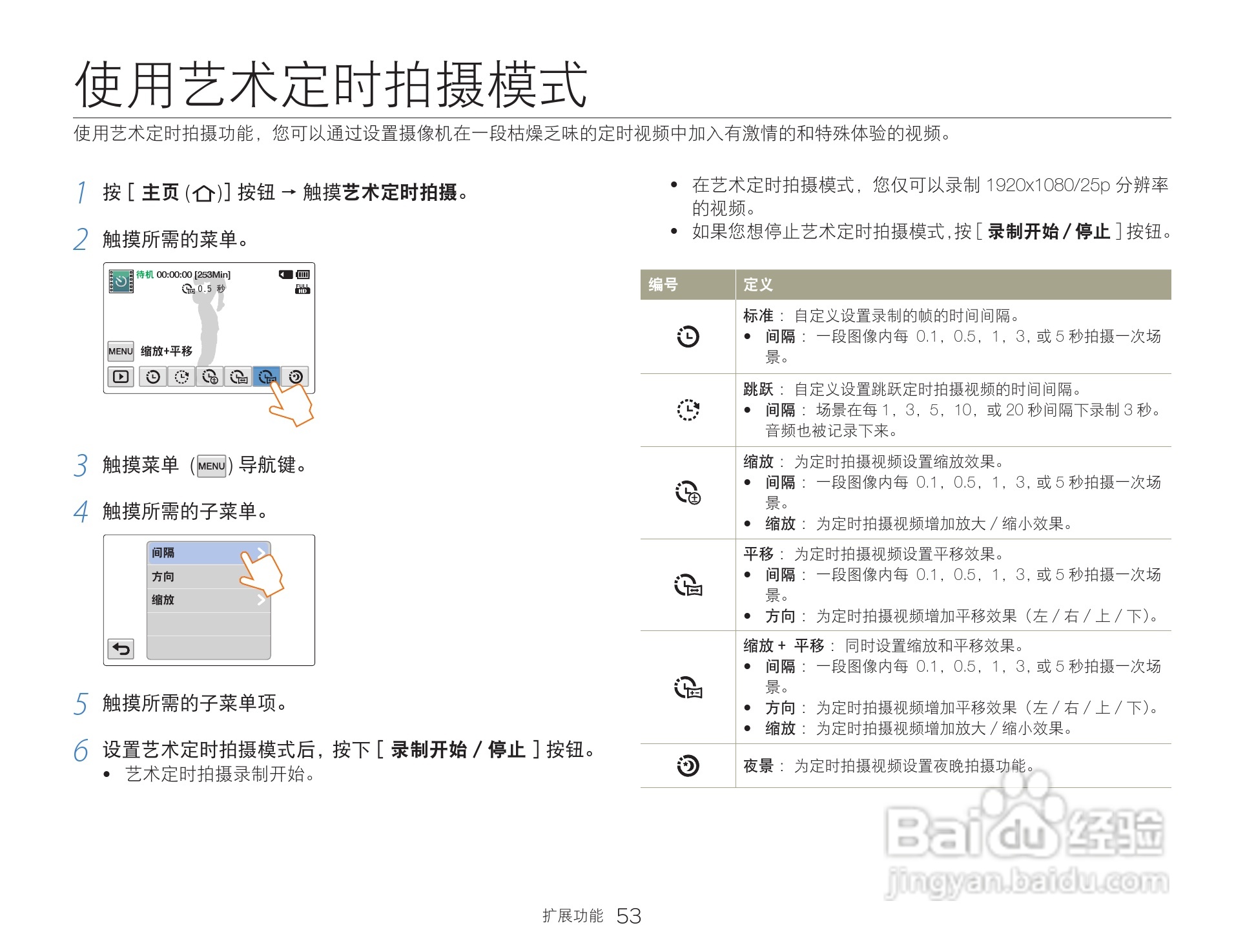This screenshot has height=952, width=1245.
Task: Expand the chevron on the 缩放 row
Action: [x=261, y=600]
